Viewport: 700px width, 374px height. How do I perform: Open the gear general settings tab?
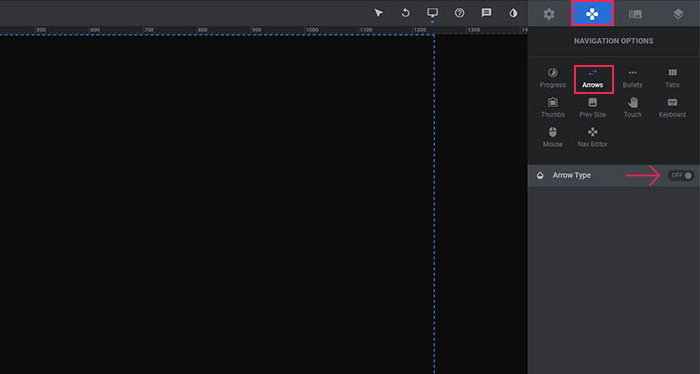[549, 14]
